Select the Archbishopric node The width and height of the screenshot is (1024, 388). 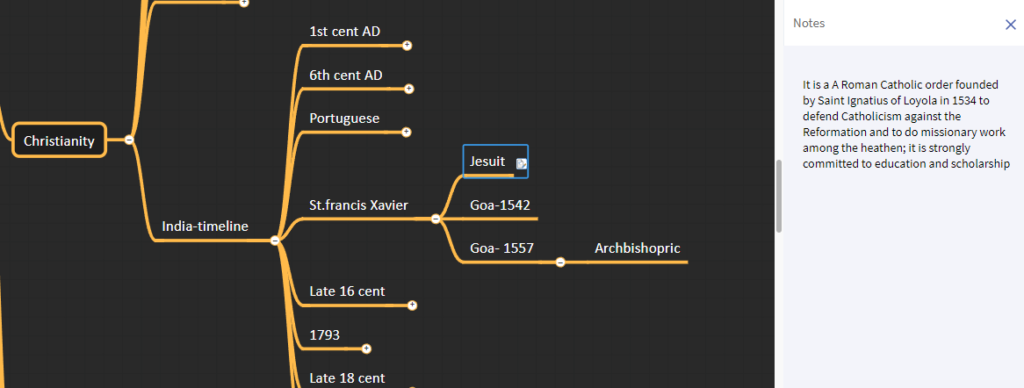(637, 248)
